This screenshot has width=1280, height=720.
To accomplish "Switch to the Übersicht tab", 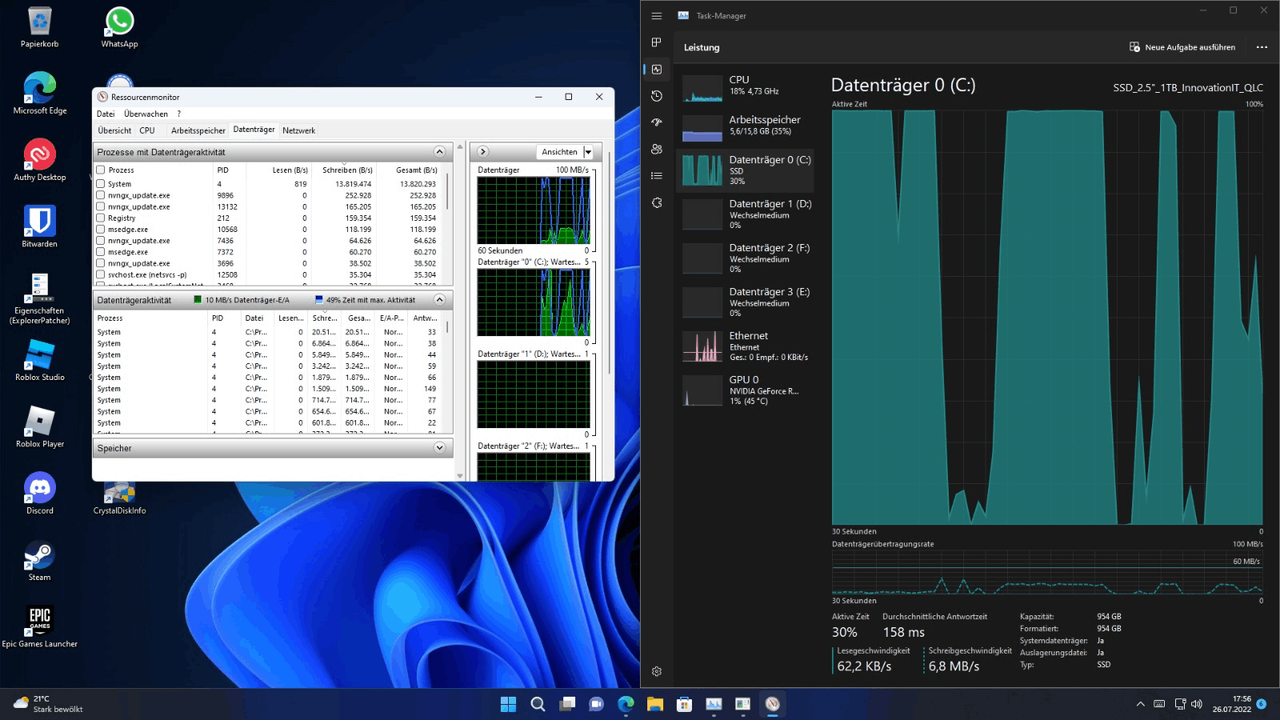I will tap(114, 130).
